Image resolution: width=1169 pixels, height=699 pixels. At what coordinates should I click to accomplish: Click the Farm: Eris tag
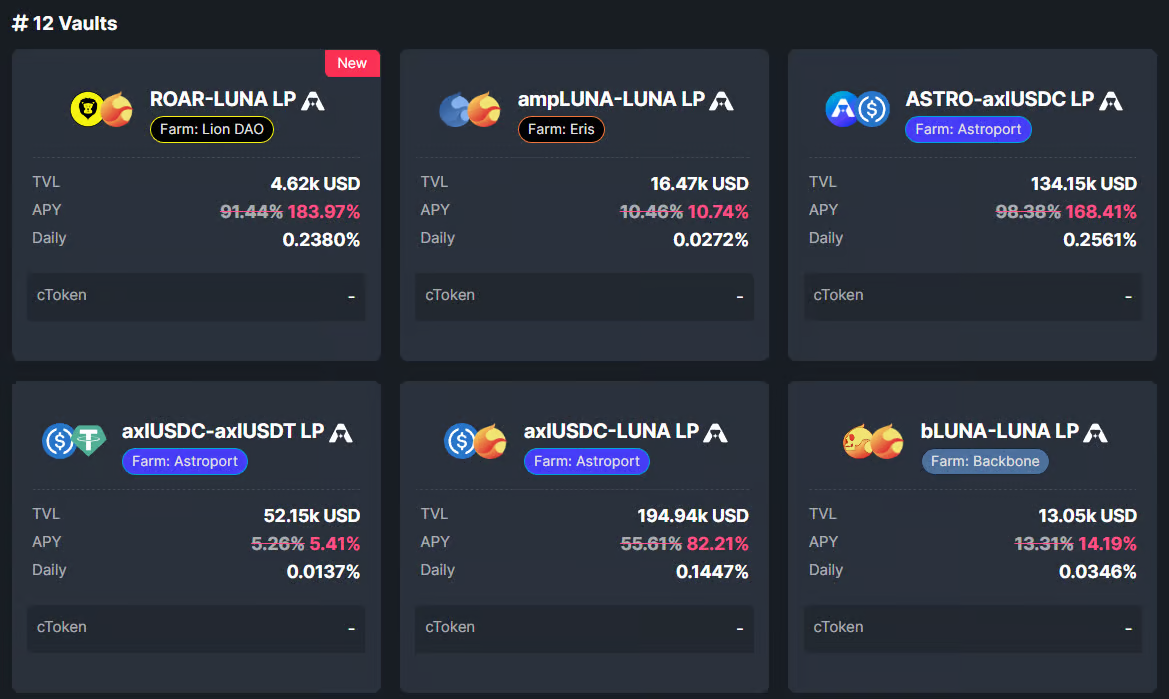(561, 130)
